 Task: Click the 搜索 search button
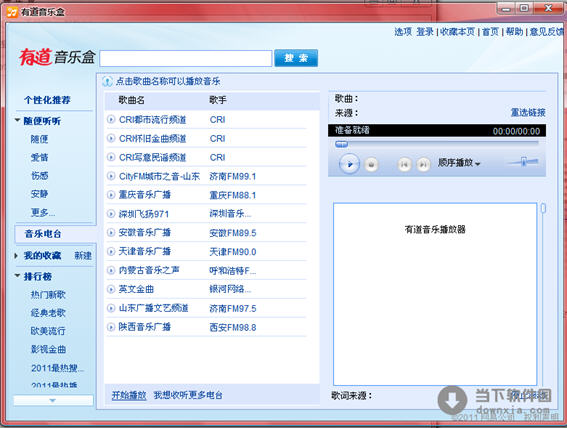tap(296, 58)
